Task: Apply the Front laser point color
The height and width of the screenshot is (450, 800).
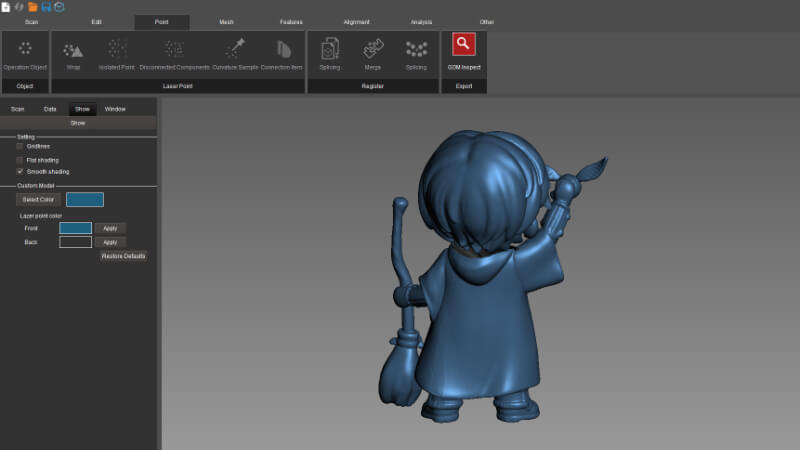Action: pos(110,229)
